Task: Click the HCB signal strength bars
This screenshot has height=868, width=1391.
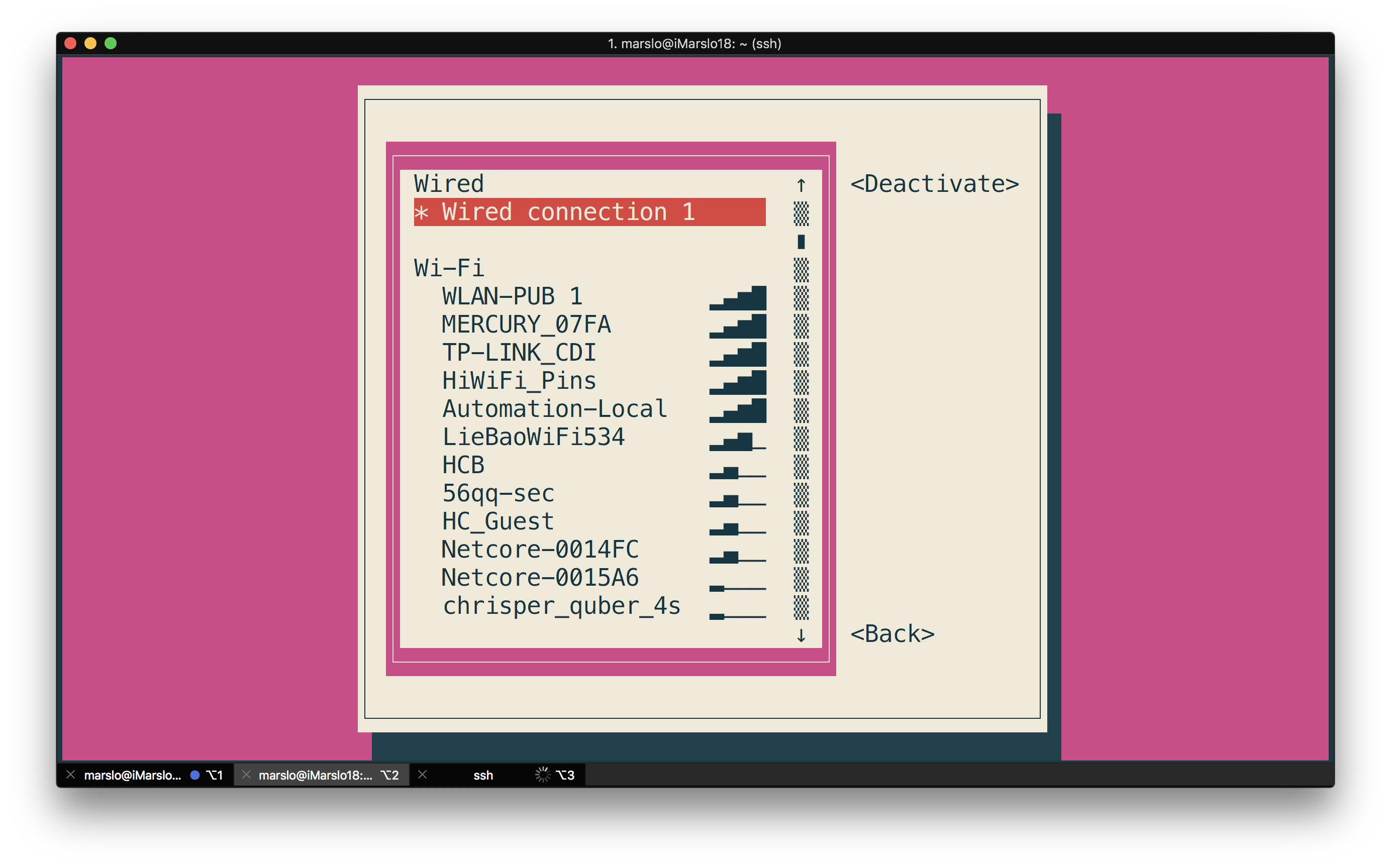Action: click(737, 473)
